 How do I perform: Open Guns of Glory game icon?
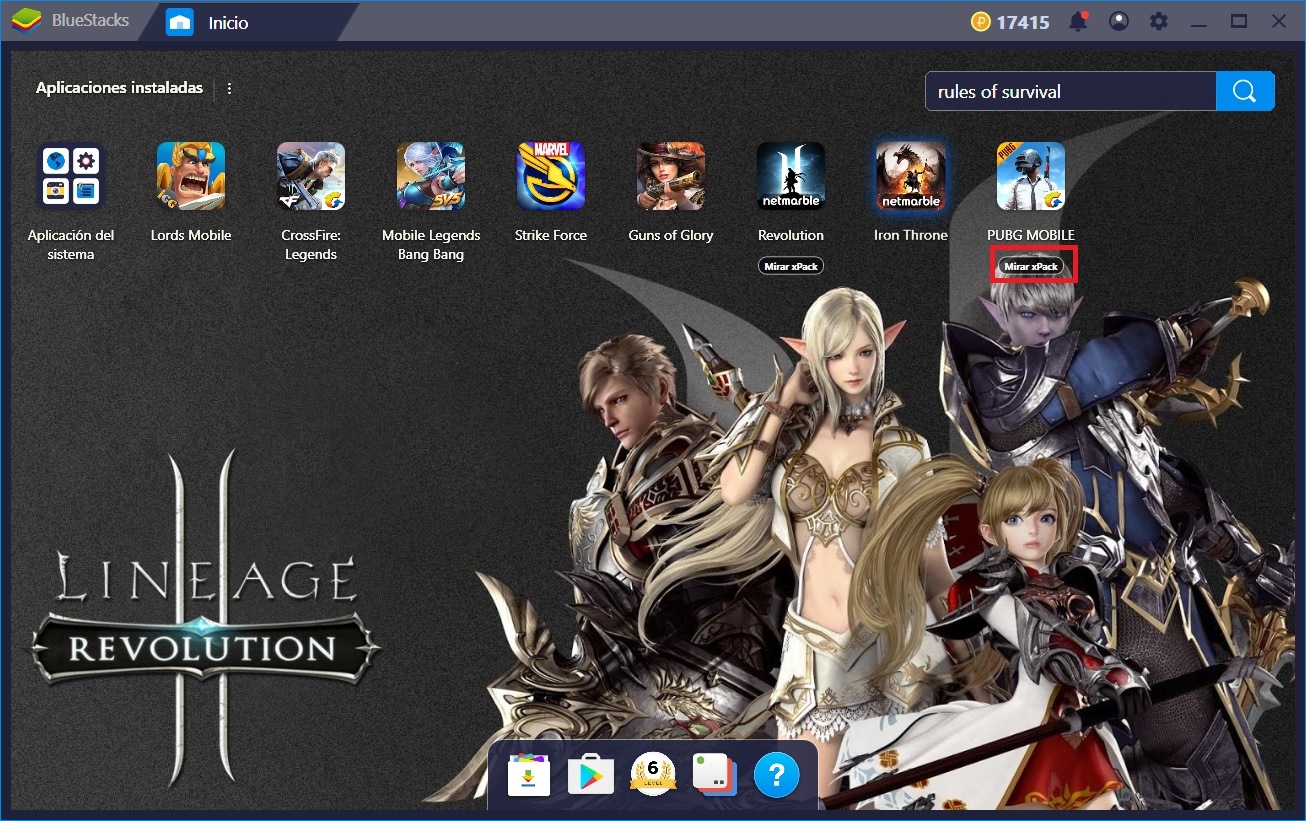point(671,176)
